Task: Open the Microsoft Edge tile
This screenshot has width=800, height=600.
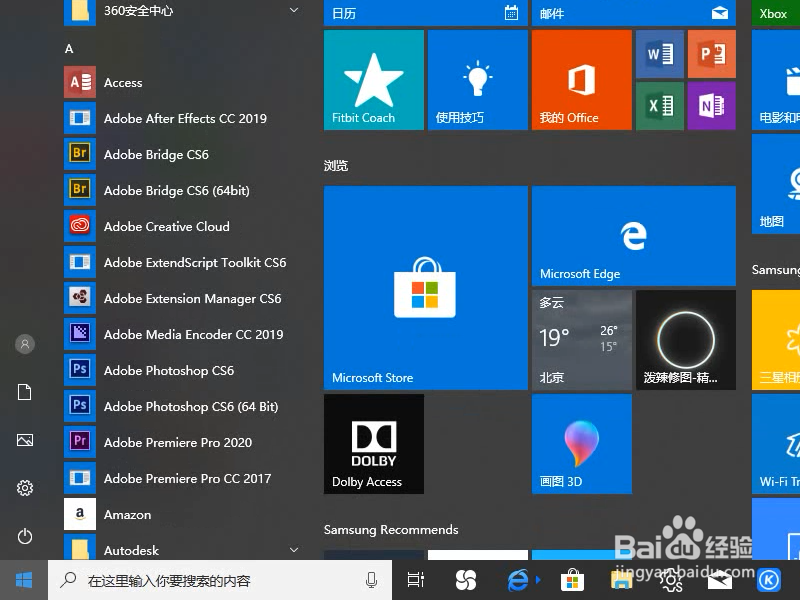Action: pyautogui.click(x=634, y=236)
